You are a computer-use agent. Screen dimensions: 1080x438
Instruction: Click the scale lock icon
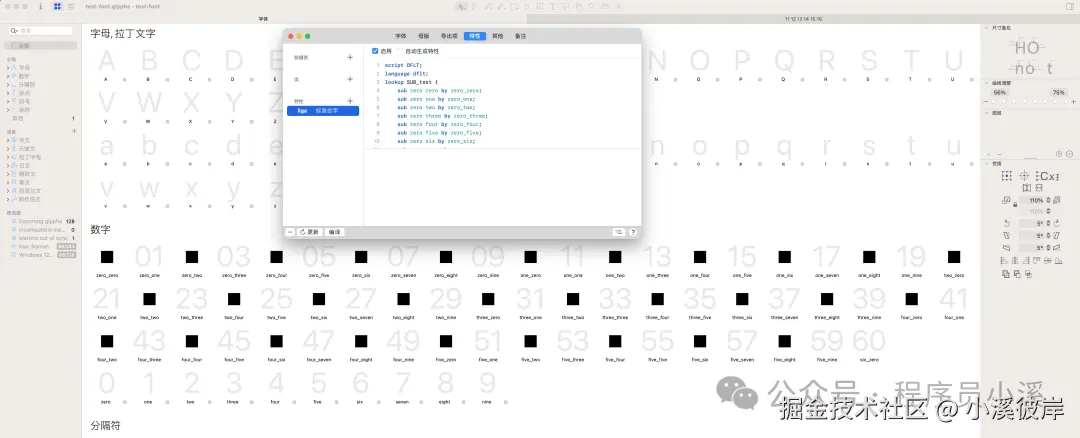(x=1015, y=205)
